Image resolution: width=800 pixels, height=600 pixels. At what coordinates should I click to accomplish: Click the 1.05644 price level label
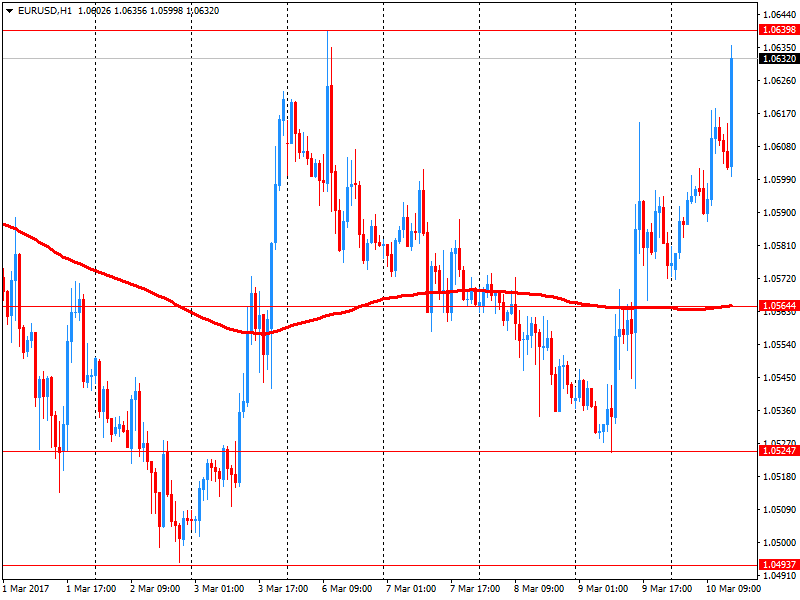779,306
